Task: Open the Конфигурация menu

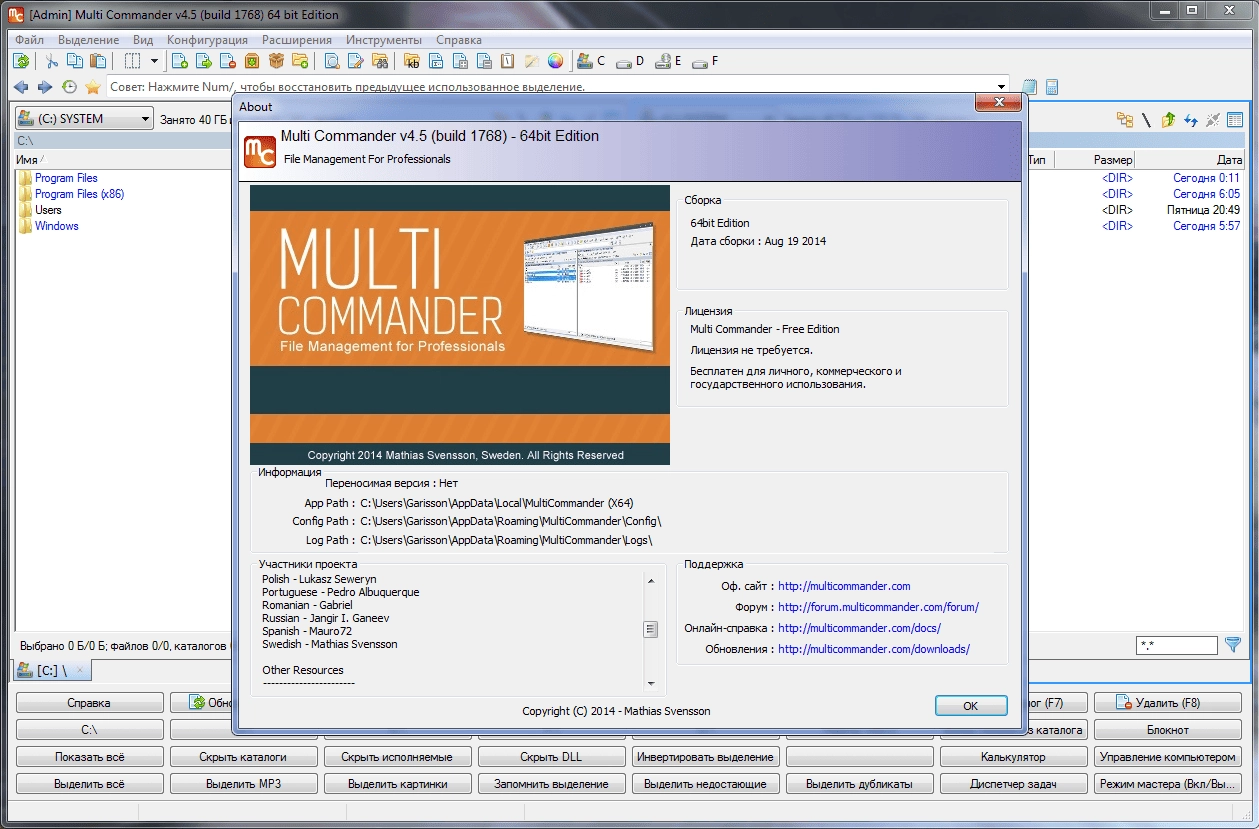Action: pyautogui.click(x=207, y=40)
